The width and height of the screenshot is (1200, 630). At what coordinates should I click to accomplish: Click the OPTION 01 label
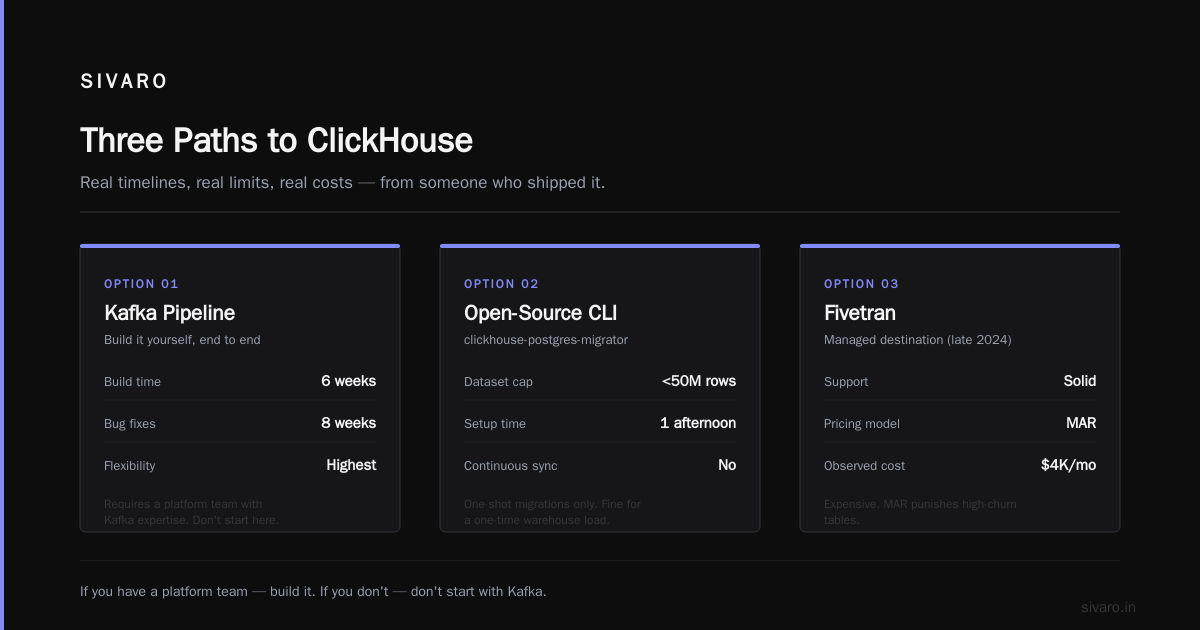pyautogui.click(x=141, y=284)
